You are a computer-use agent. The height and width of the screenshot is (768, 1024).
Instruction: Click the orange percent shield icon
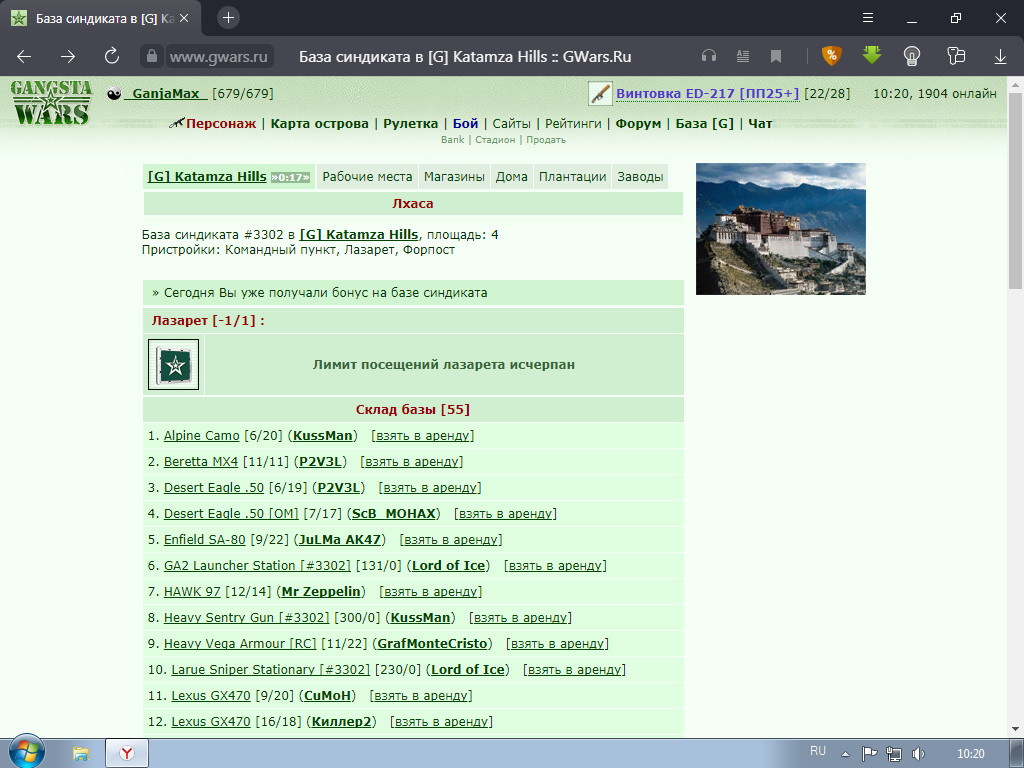(x=831, y=56)
